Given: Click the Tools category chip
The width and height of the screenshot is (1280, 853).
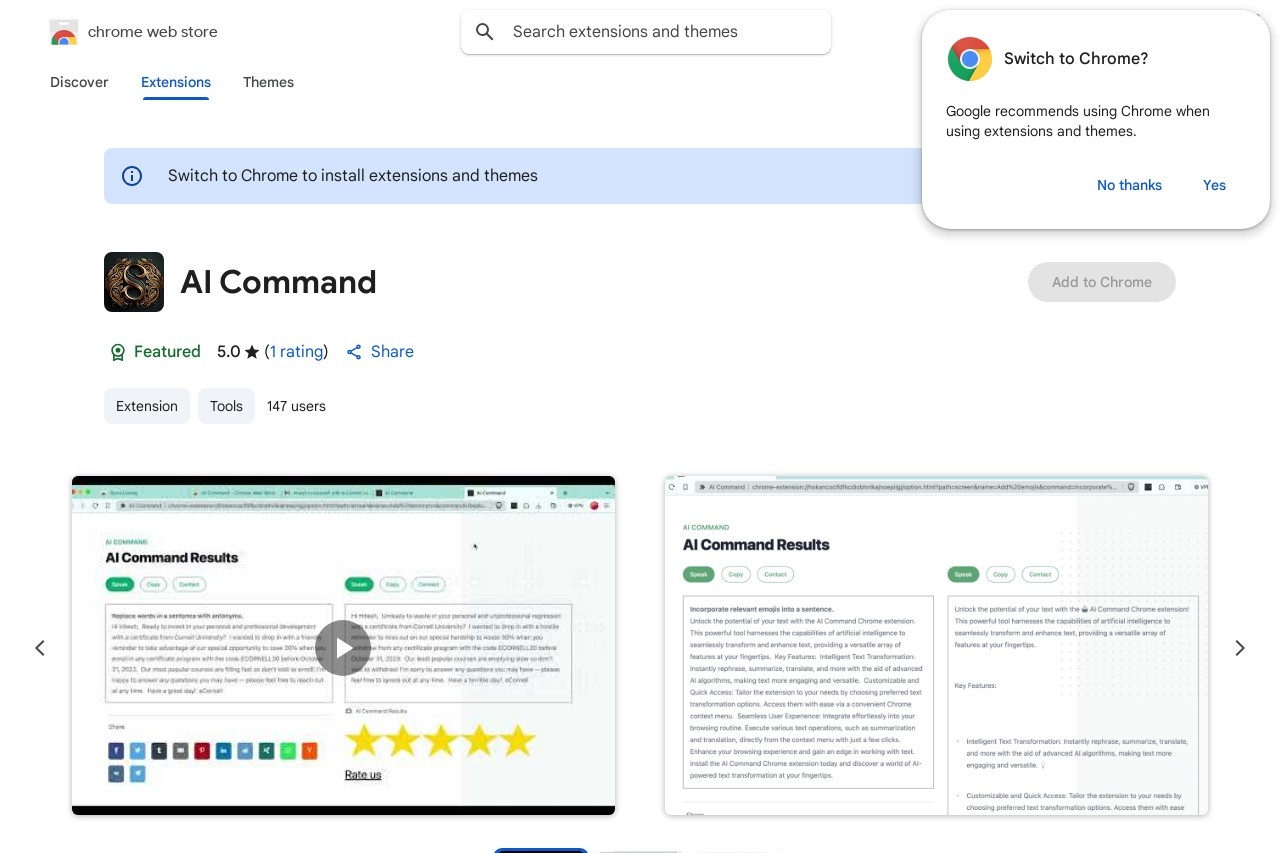Looking at the screenshot, I should click(x=226, y=406).
